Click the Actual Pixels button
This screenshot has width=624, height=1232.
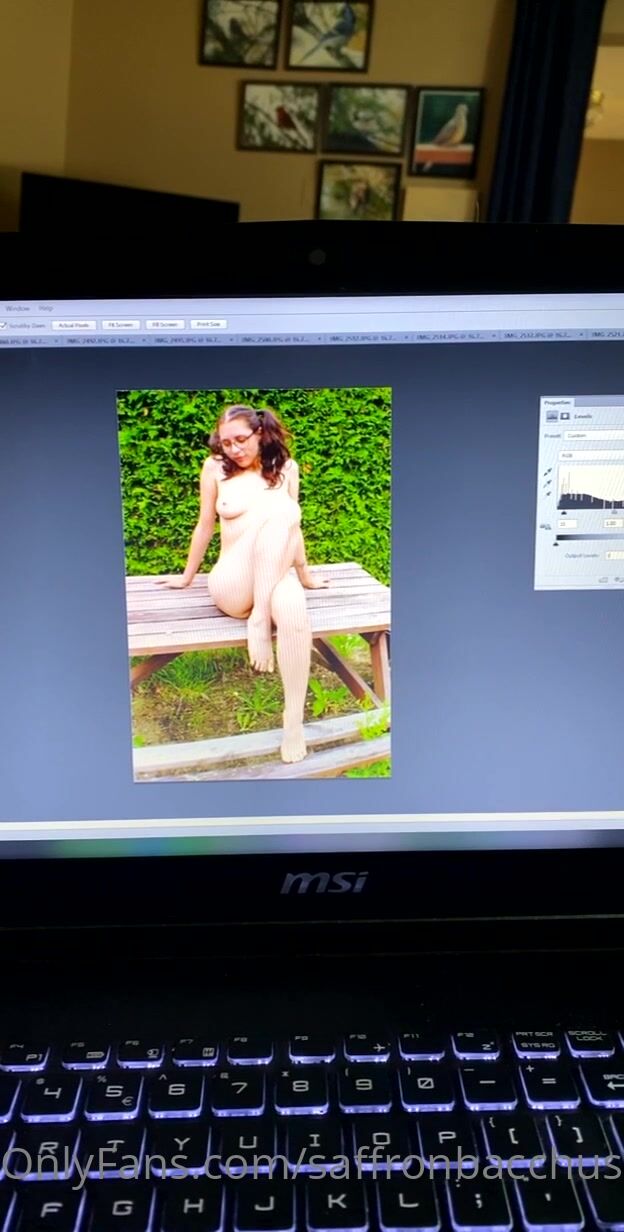tap(74, 325)
